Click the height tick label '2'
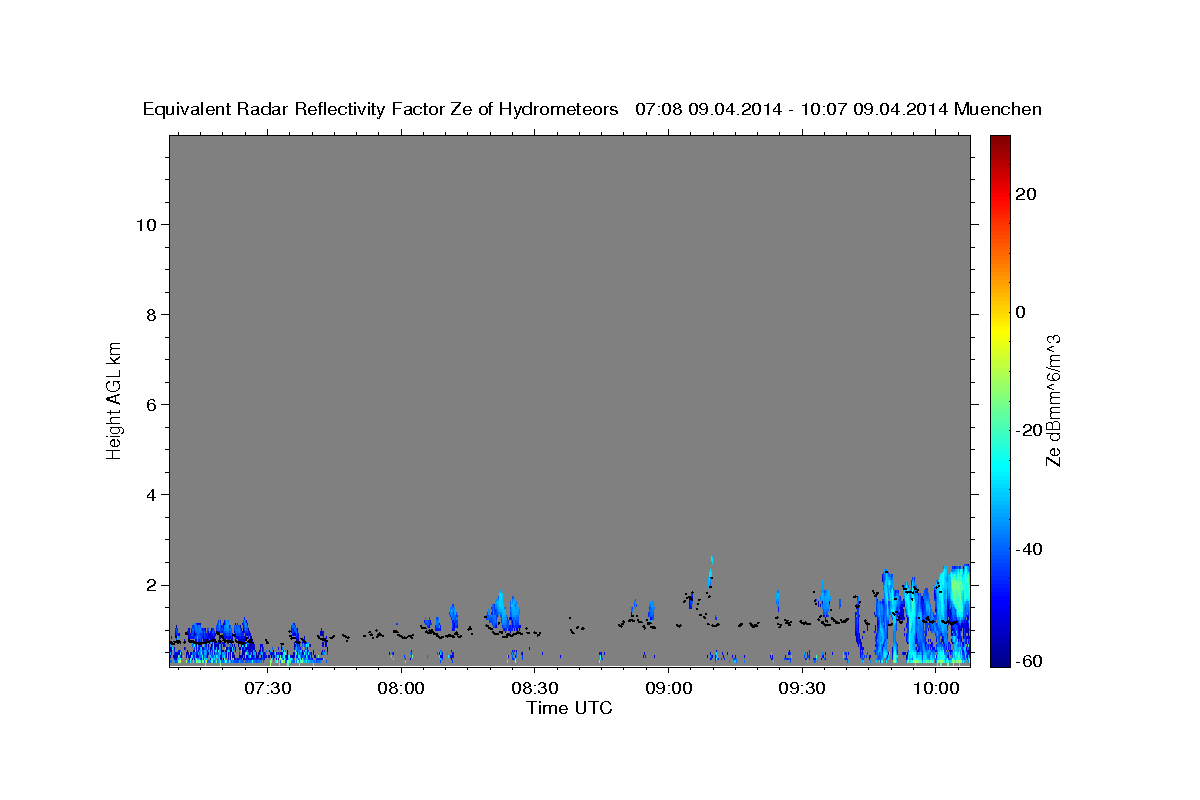The width and height of the screenshot is (1200, 800). (149, 584)
